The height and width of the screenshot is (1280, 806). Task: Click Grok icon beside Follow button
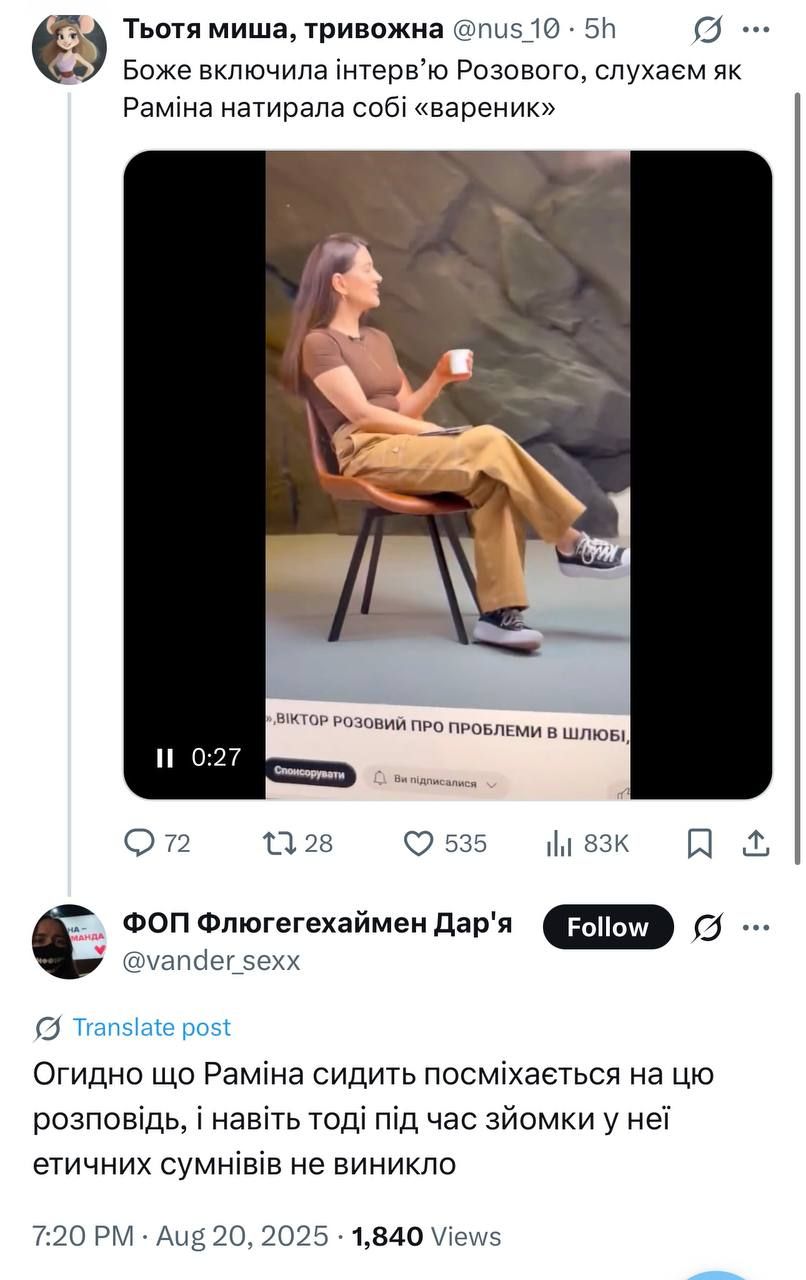[709, 928]
